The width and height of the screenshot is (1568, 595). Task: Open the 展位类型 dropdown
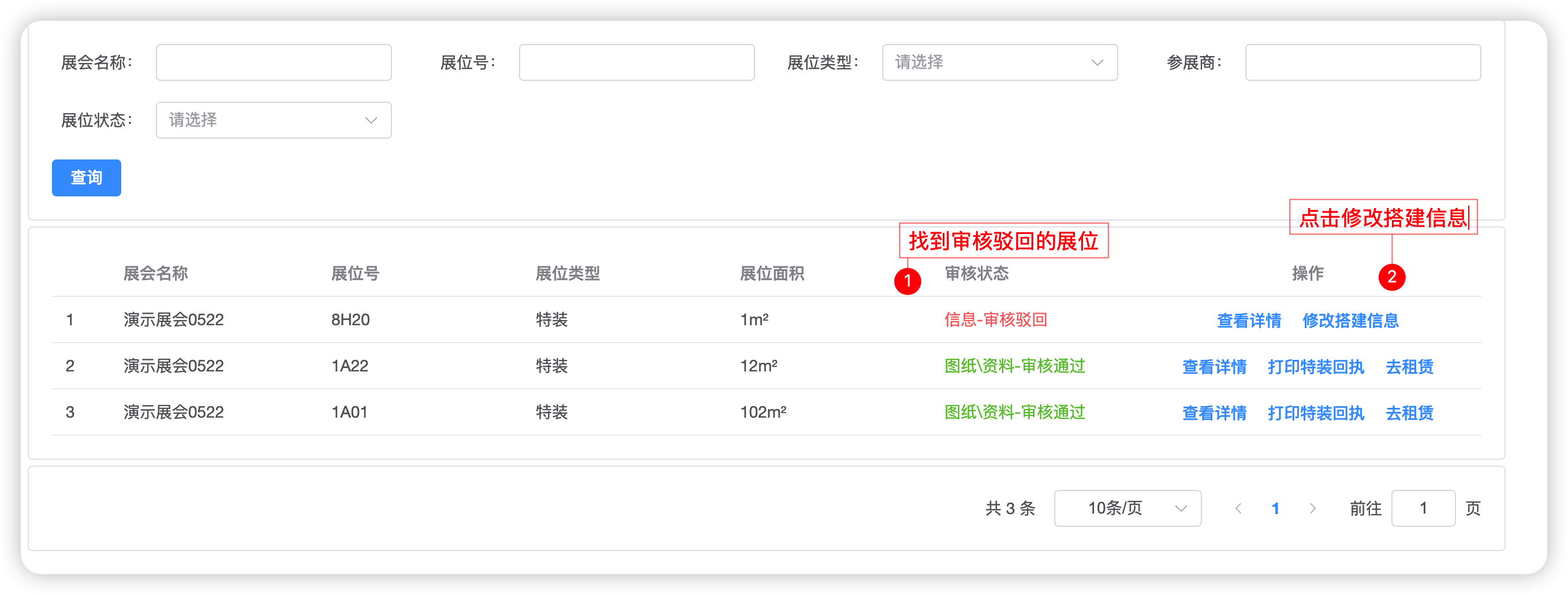click(x=999, y=62)
